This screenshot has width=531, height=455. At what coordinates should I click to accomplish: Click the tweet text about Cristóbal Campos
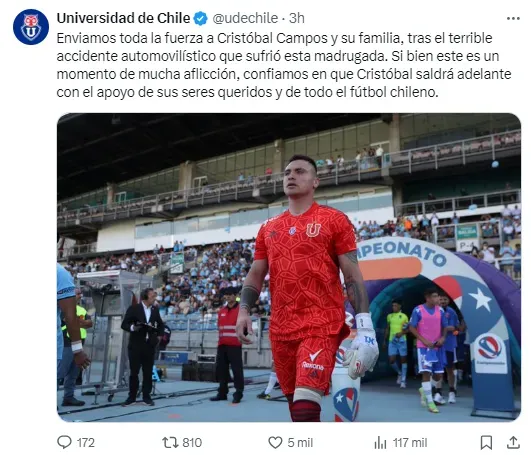[284, 65]
